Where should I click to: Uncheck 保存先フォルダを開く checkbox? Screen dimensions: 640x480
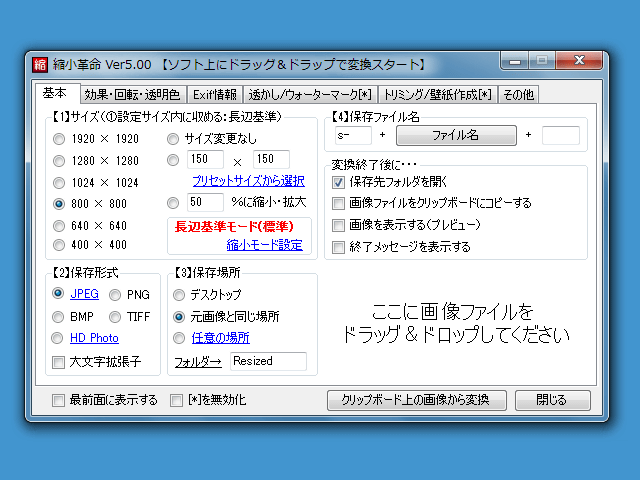point(338,182)
